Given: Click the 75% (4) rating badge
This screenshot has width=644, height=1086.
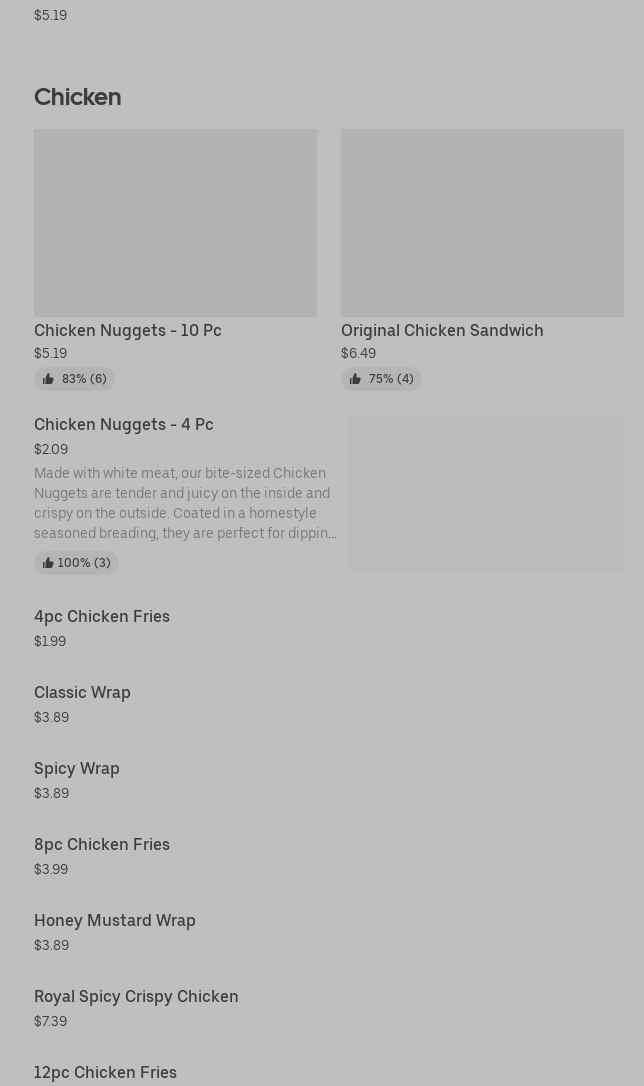Looking at the screenshot, I should coord(391,379).
